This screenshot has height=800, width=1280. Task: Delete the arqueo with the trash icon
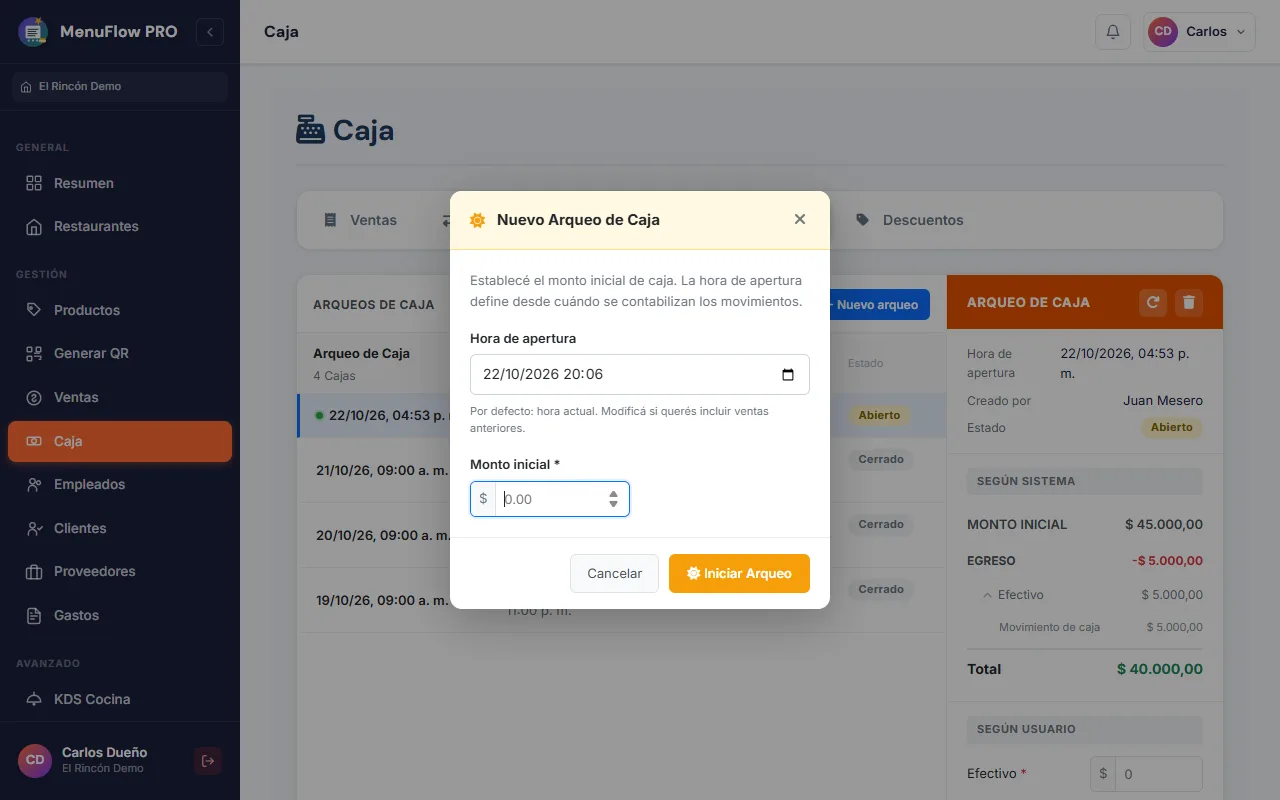click(1189, 302)
